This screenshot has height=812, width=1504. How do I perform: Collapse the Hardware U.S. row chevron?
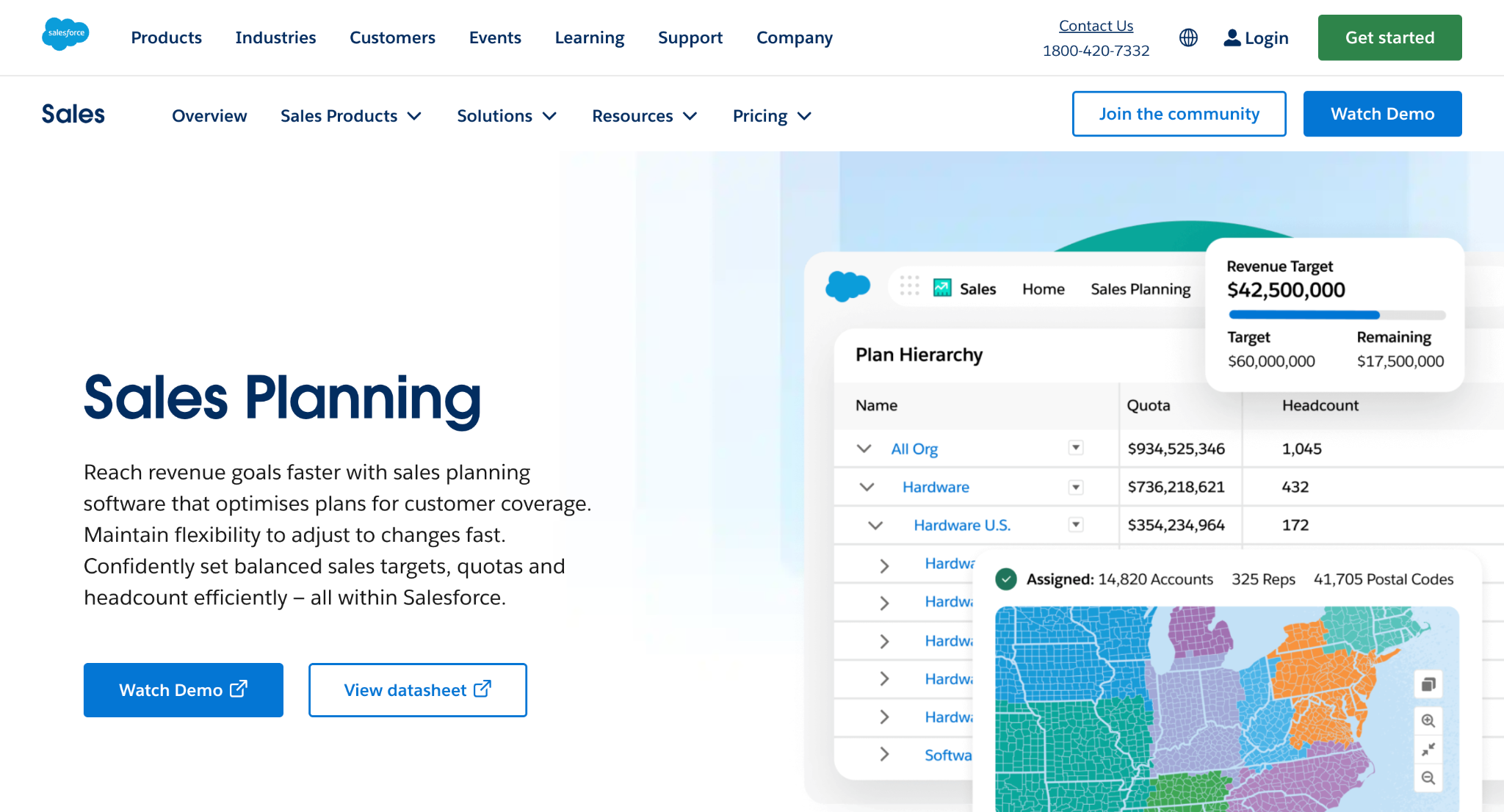pyautogui.click(x=875, y=525)
